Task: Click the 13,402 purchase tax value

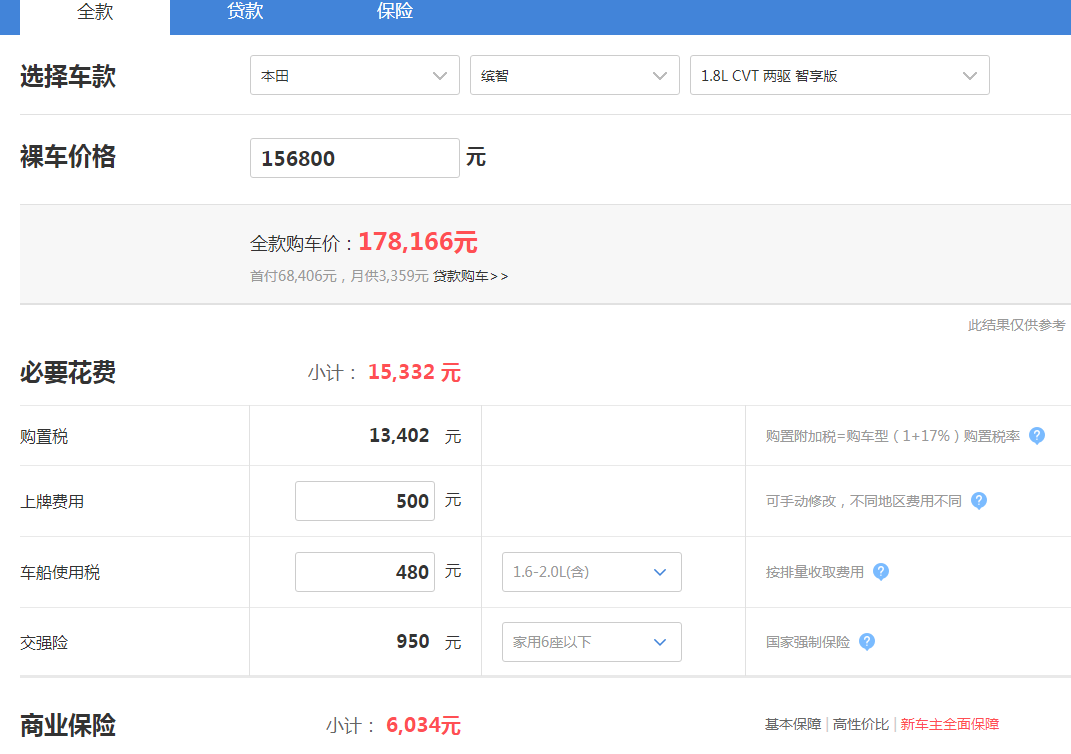Action: point(399,436)
